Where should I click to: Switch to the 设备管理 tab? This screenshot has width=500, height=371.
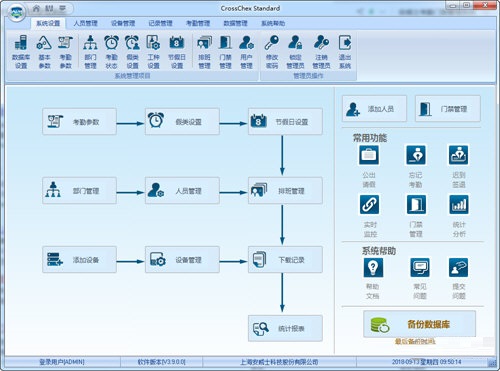tap(123, 23)
